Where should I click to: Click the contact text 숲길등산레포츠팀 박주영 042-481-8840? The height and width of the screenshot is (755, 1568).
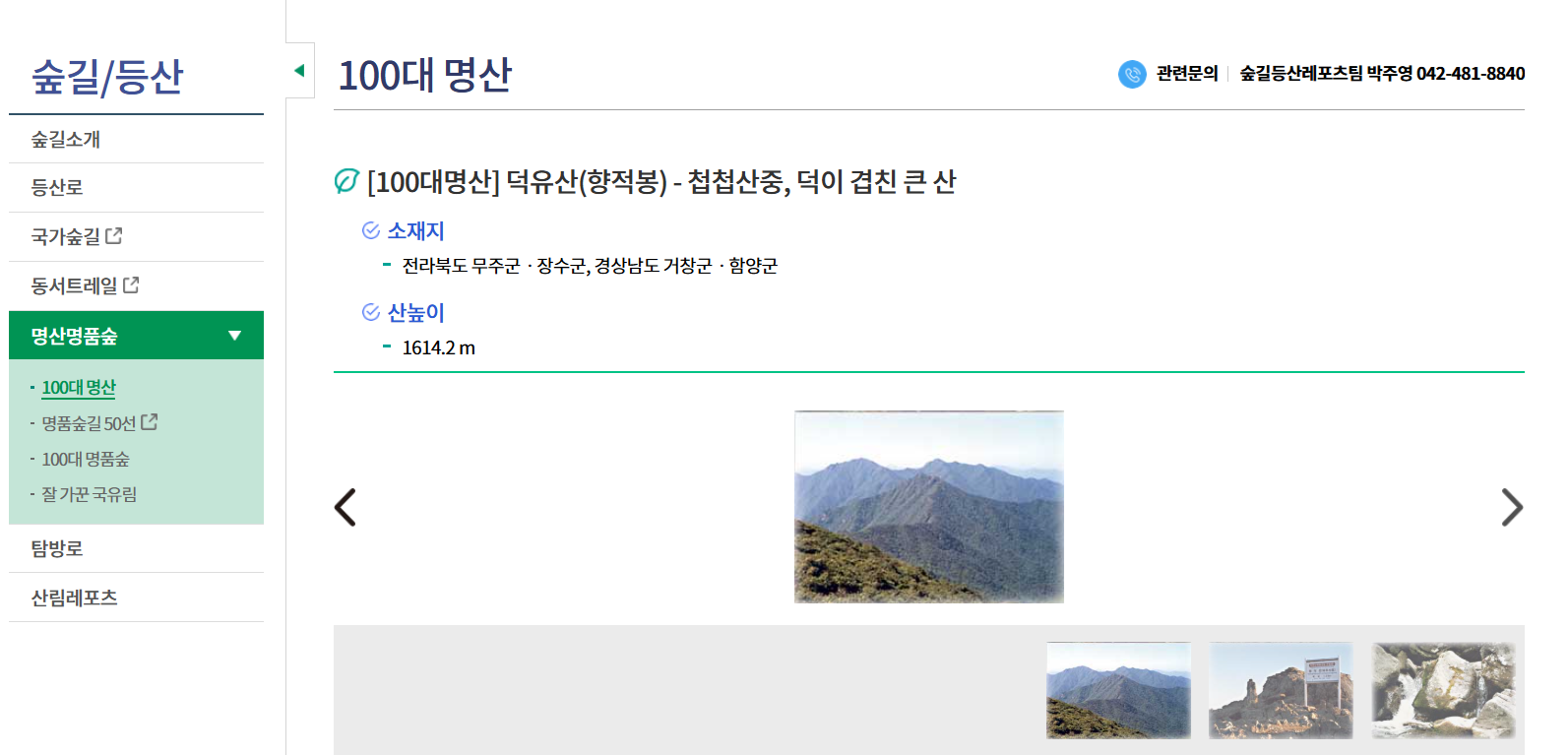pyautogui.click(x=1382, y=74)
